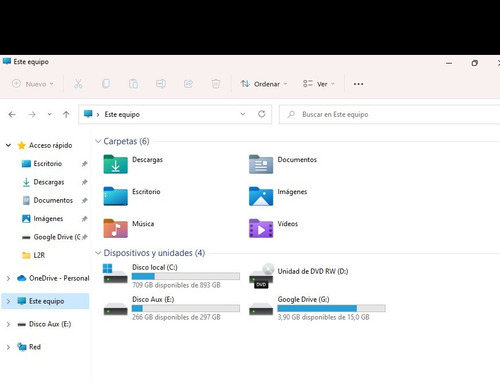Click the Disco Aux (E:) usage bar

[186, 308]
